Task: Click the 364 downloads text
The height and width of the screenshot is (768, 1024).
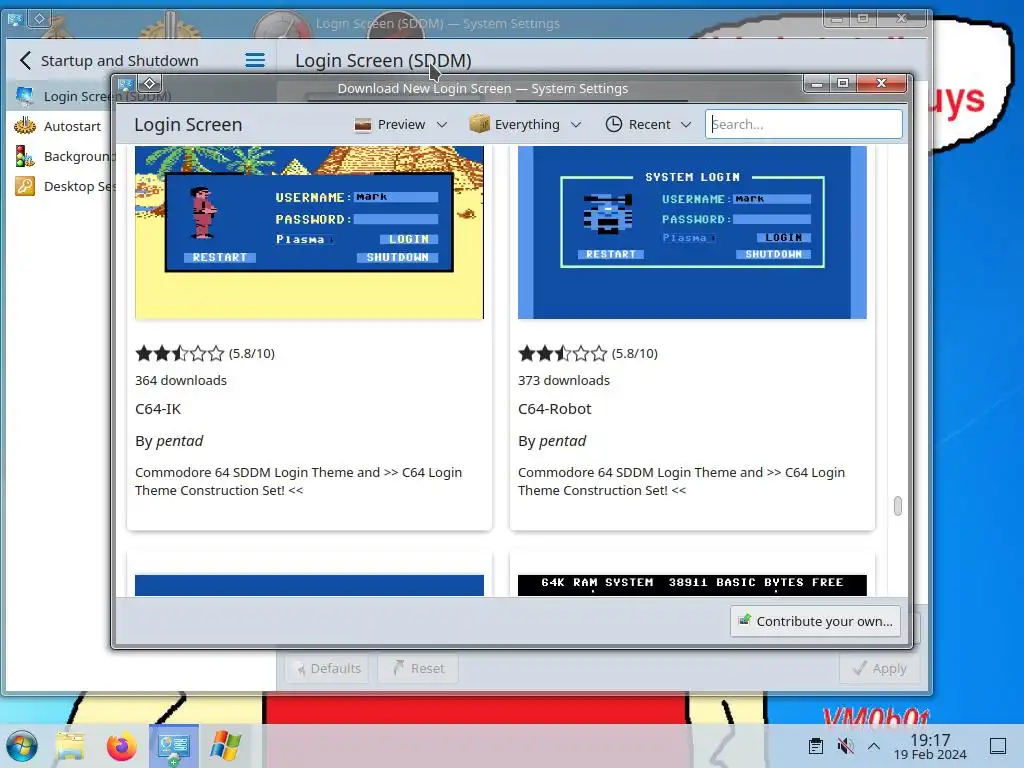Action: pyautogui.click(x=181, y=380)
